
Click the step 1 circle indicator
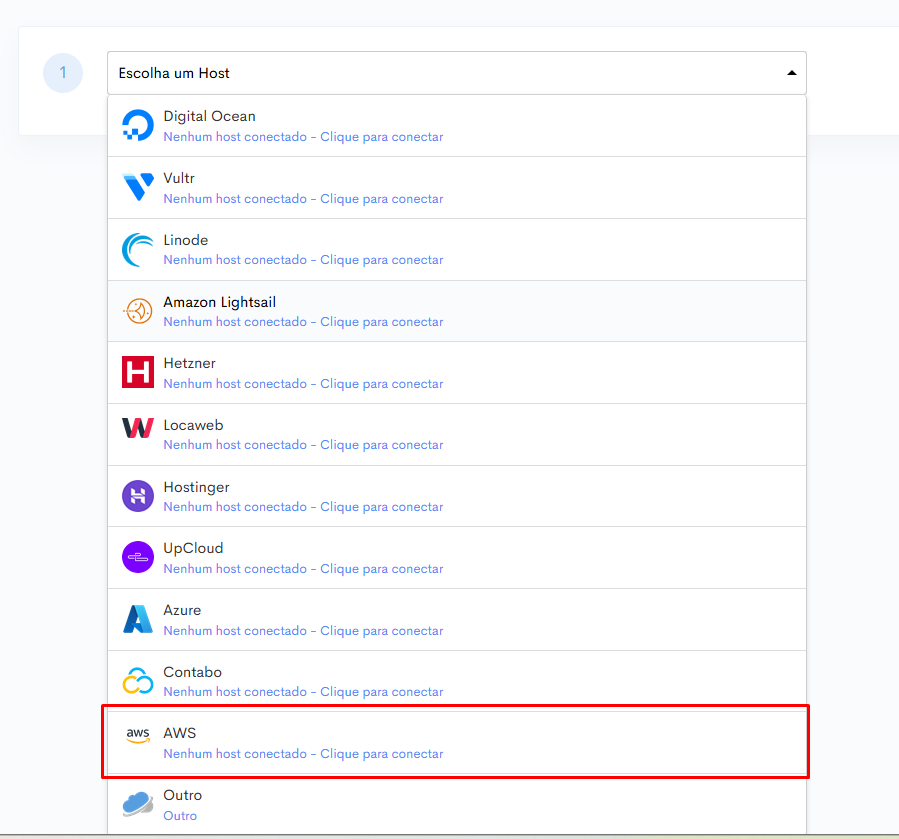click(x=63, y=73)
